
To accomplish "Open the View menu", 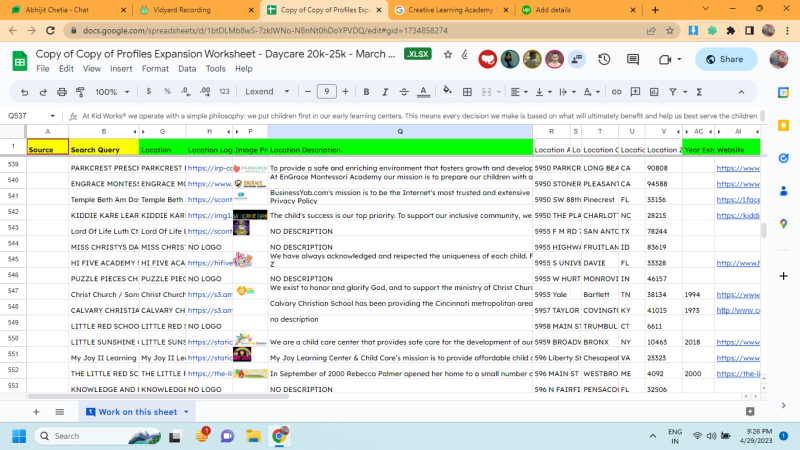I will tap(92, 69).
